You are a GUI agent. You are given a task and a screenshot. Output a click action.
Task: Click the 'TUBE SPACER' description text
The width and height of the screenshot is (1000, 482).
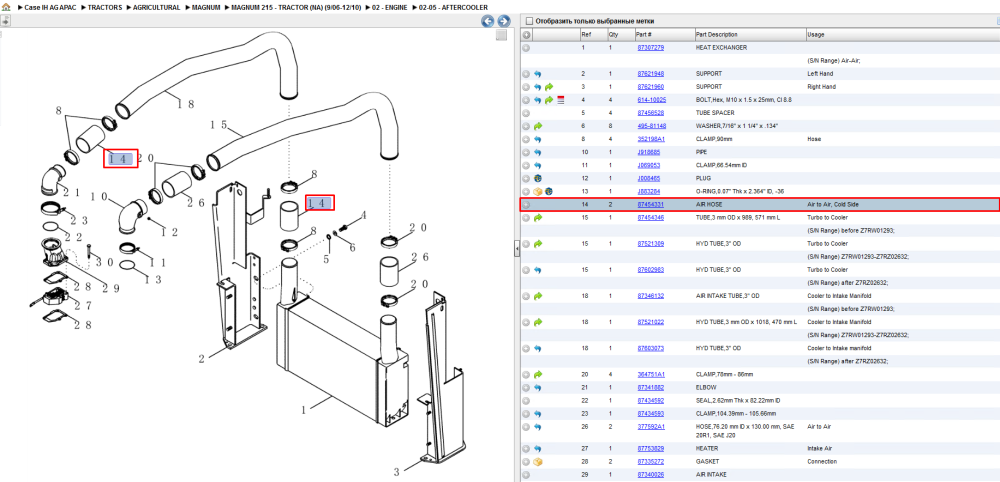[x=714, y=113]
